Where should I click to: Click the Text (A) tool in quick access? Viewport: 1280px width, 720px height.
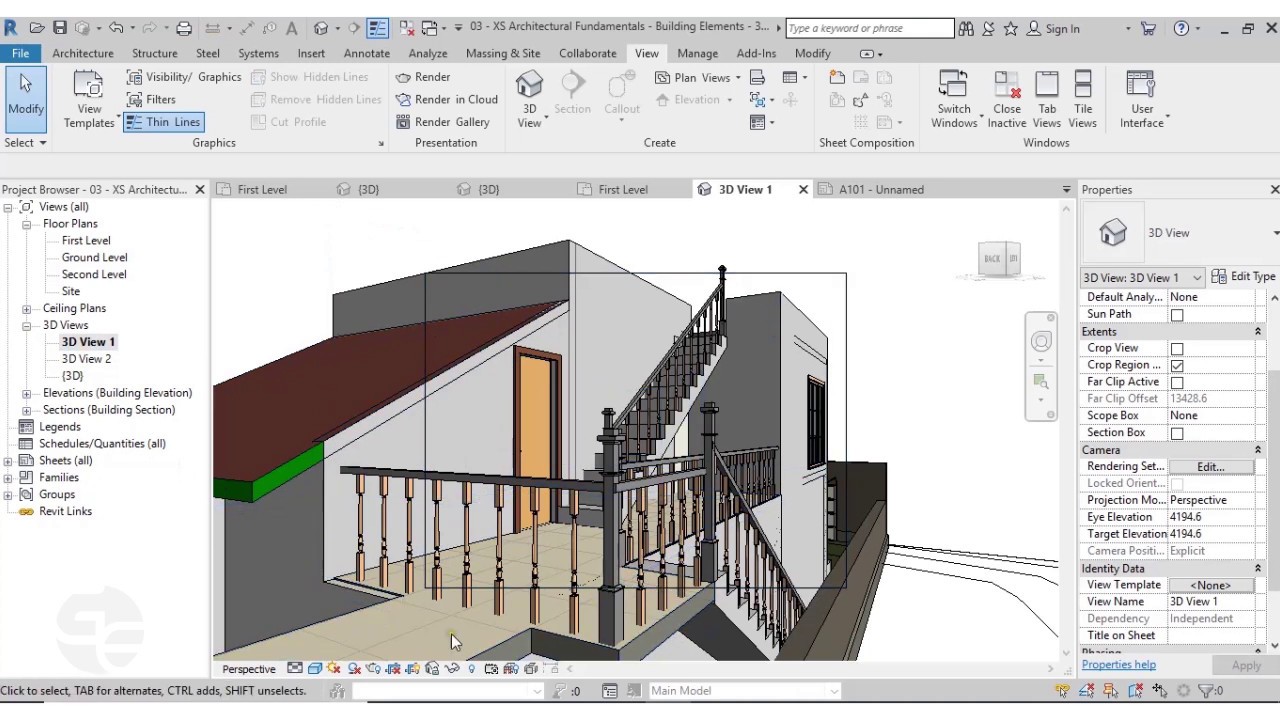pos(291,28)
